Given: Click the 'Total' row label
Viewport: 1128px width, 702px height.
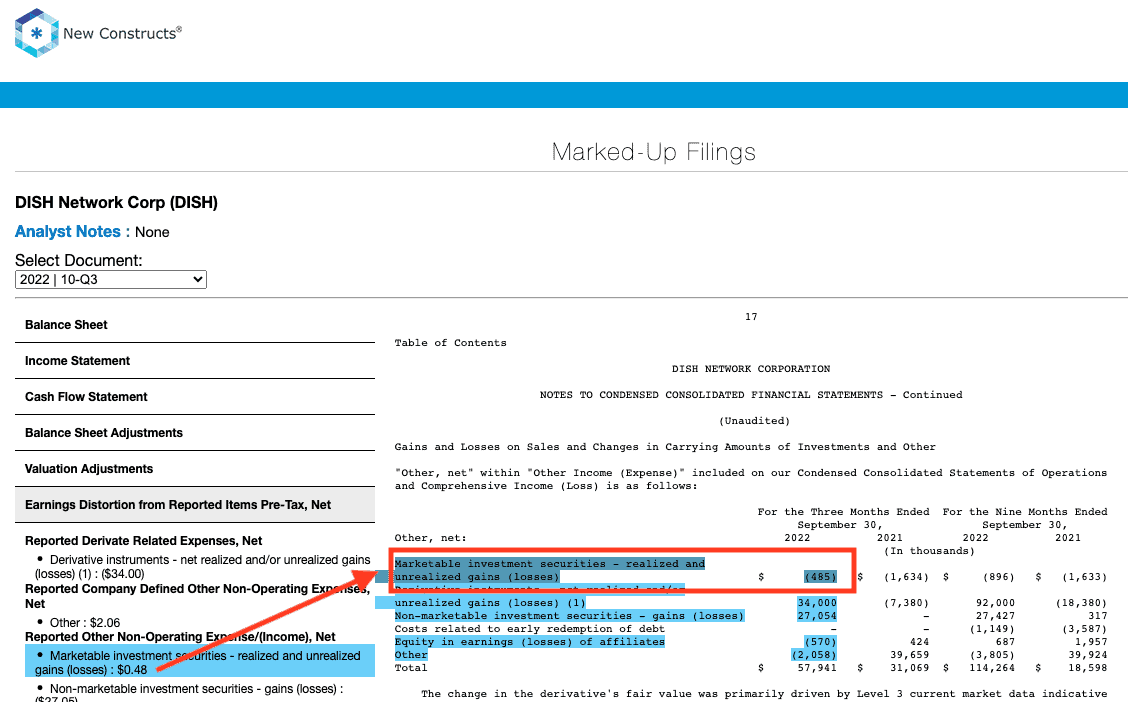Looking at the screenshot, I should [411, 667].
